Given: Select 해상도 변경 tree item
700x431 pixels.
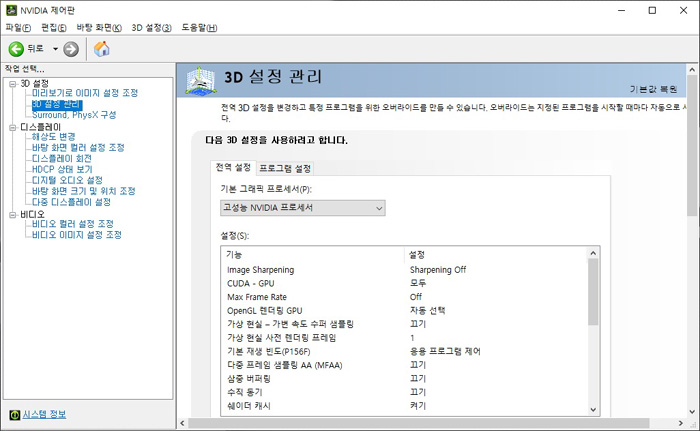Looking at the screenshot, I should click(x=54, y=137).
